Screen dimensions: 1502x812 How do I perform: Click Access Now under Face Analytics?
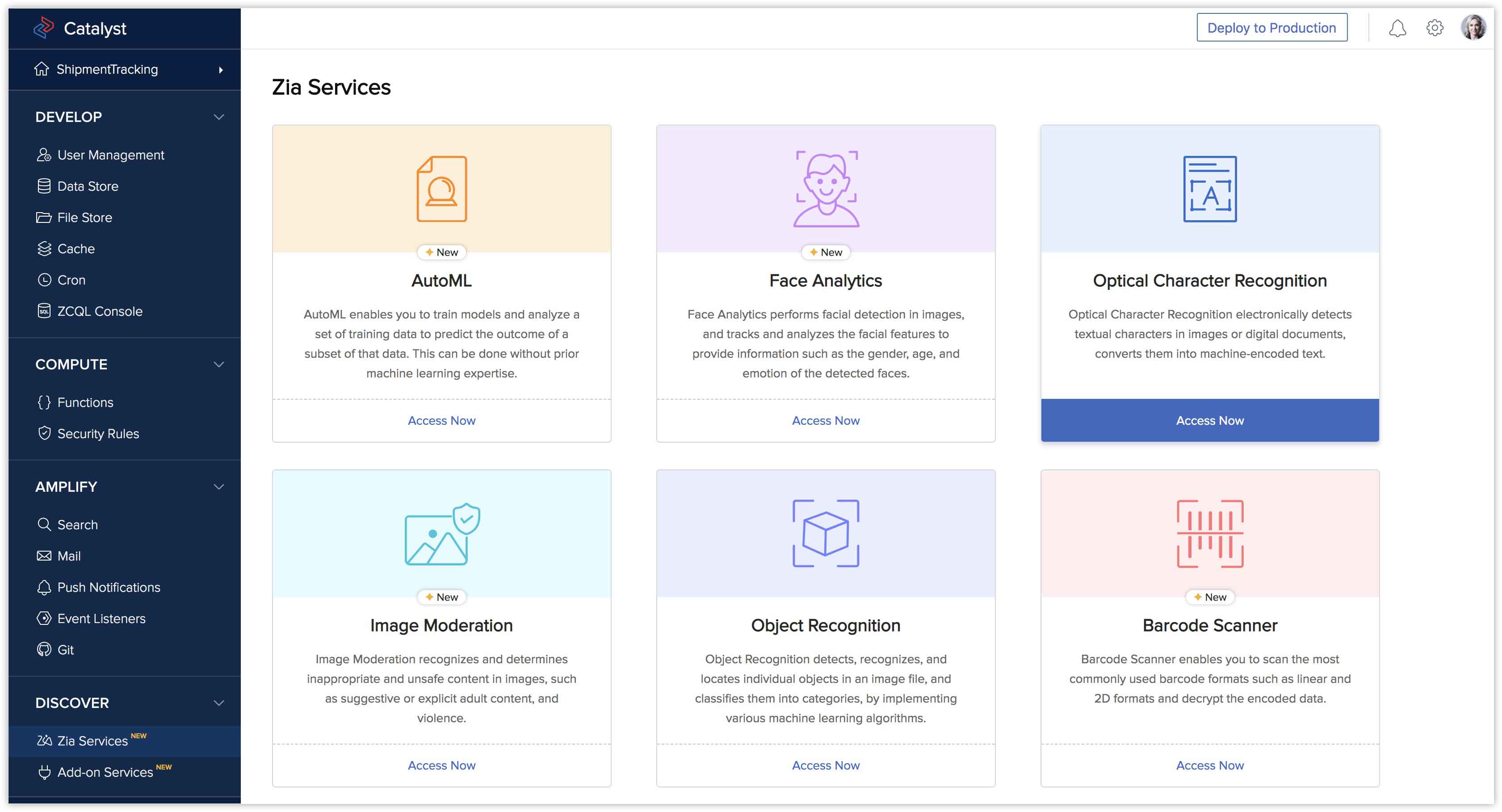(826, 420)
